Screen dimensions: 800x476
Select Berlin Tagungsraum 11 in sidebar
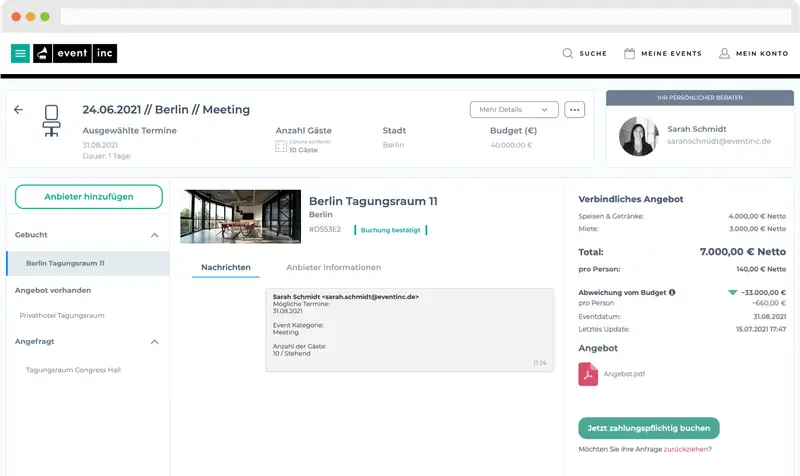pyautogui.click(x=88, y=263)
